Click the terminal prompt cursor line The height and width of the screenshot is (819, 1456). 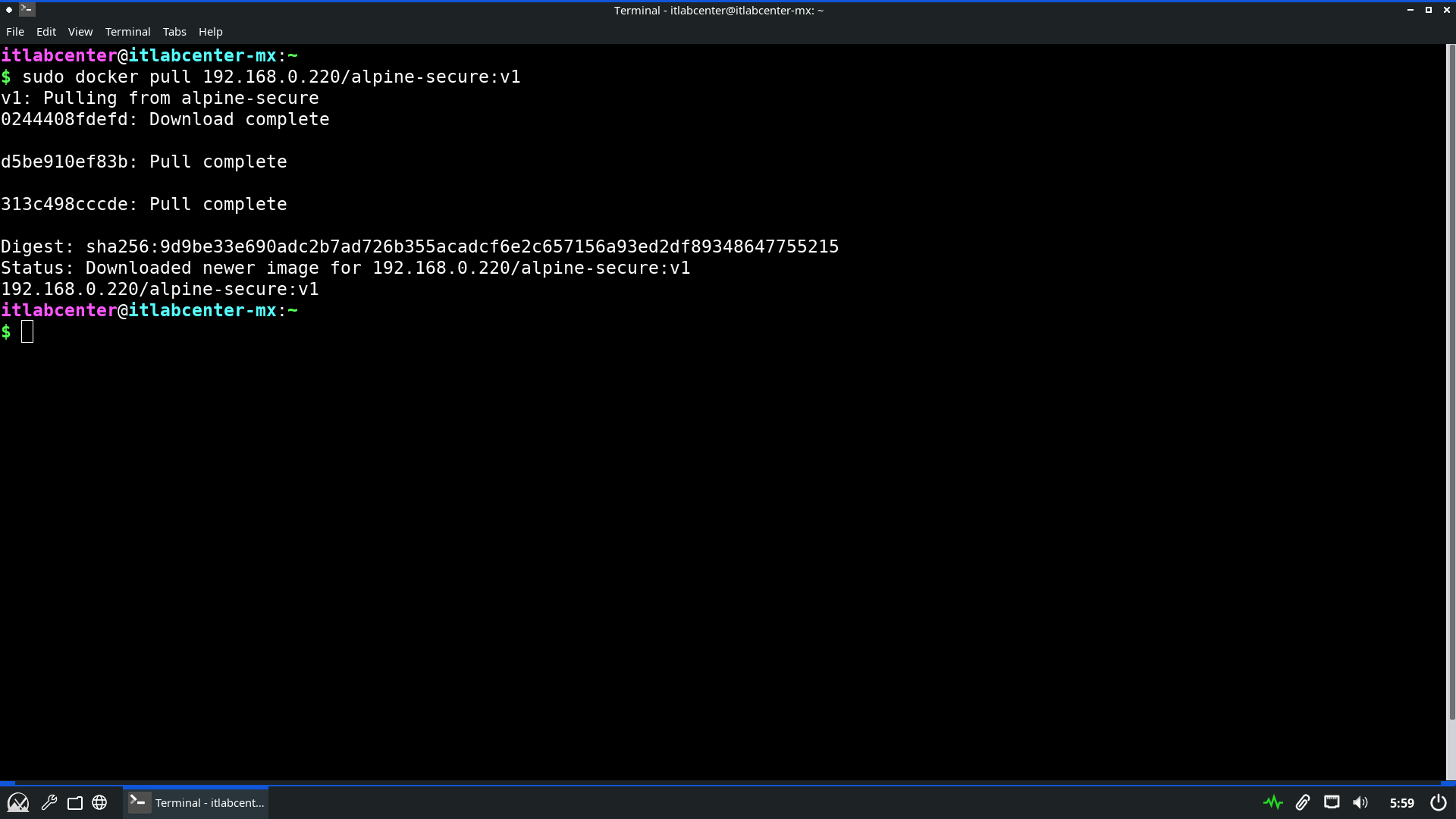27,332
